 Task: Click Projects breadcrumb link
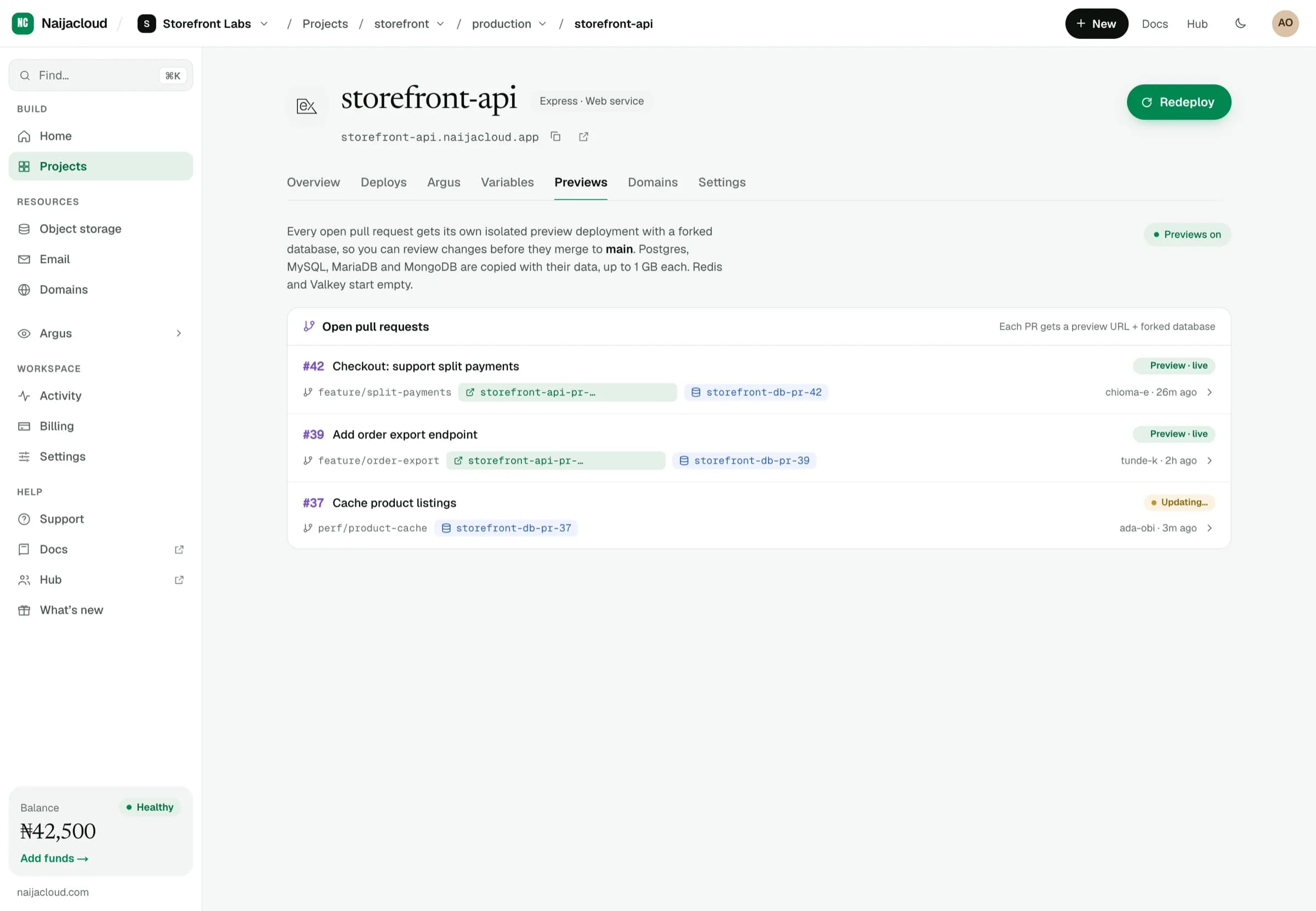tap(325, 24)
